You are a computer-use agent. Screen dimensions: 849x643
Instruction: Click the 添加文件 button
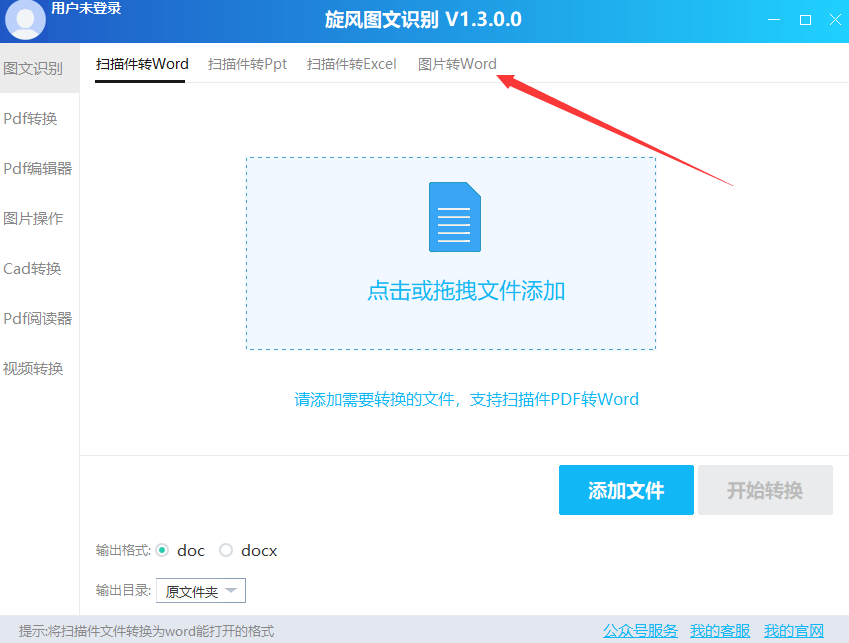[x=626, y=490]
